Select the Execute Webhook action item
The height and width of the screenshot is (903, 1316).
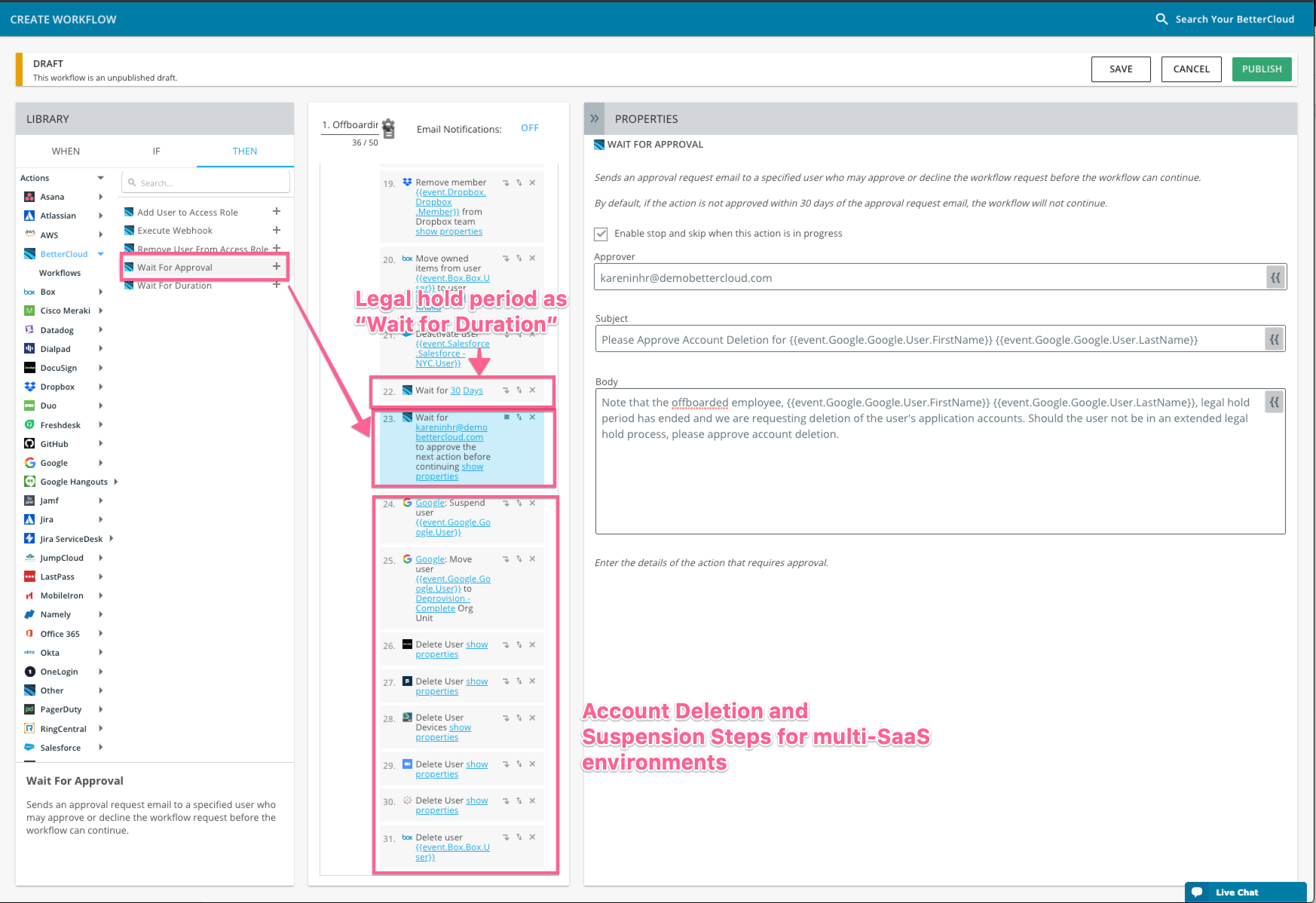tap(174, 230)
